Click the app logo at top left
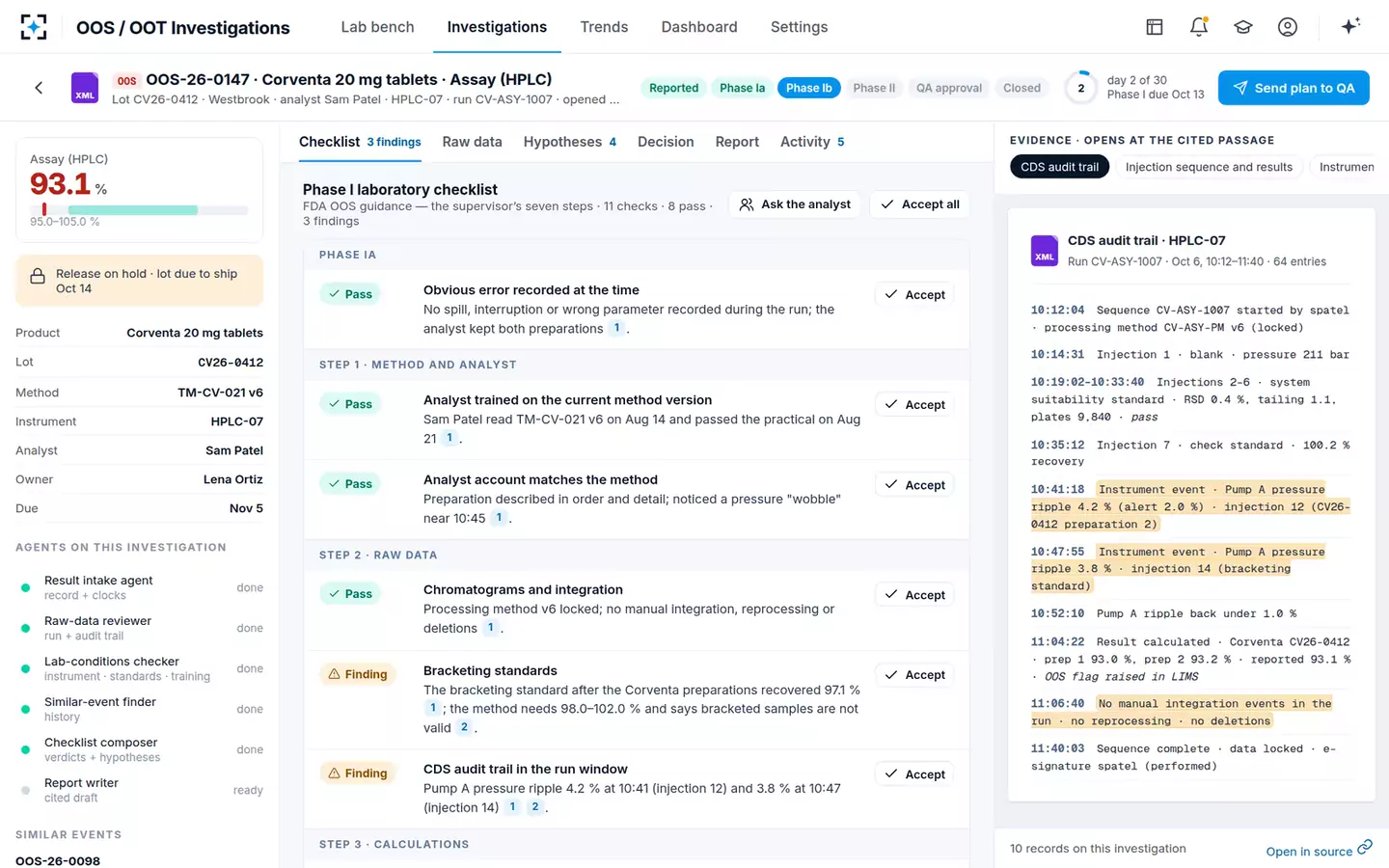Screen dimensions: 1389x868 point(34,27)
